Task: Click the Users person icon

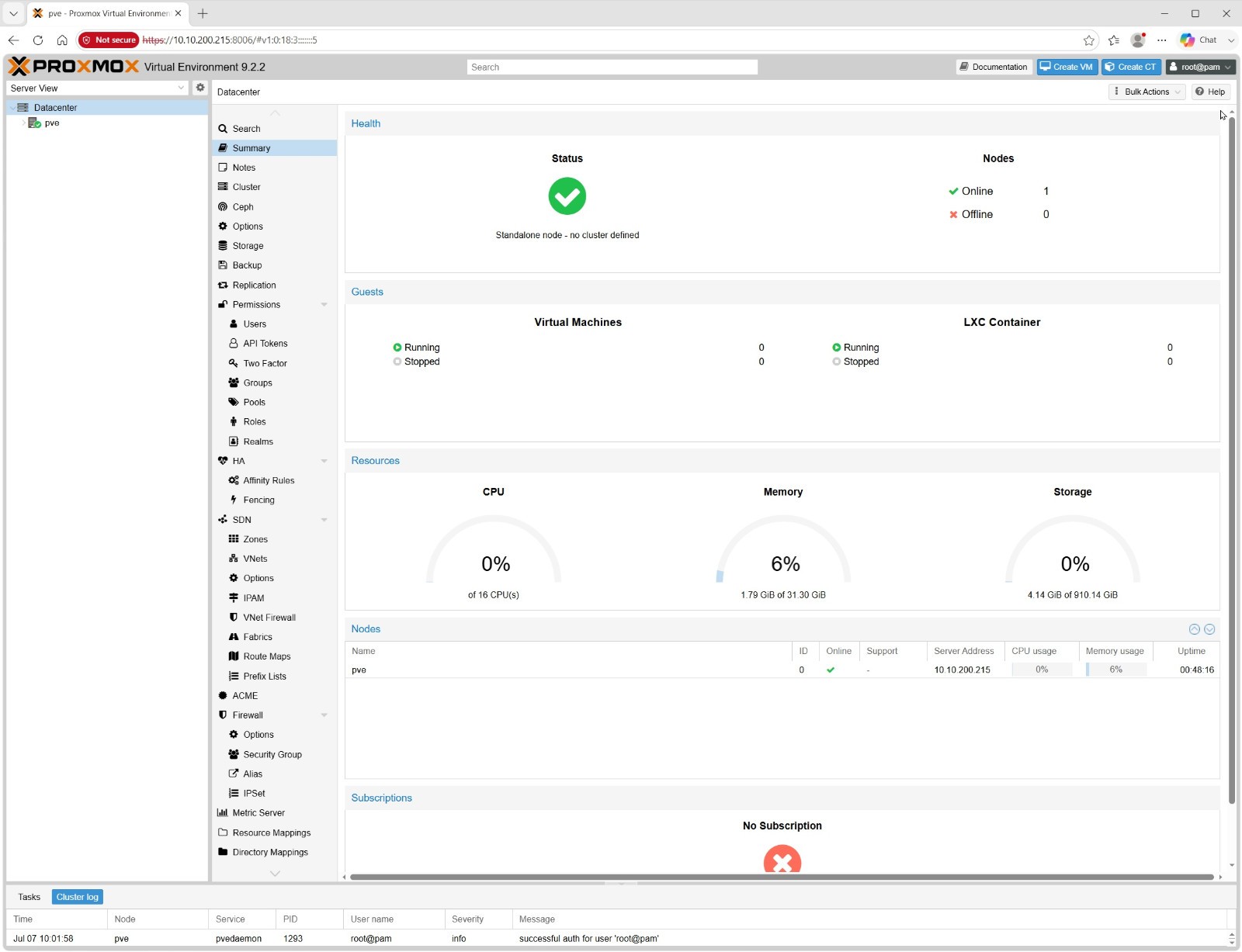Action: pyautogui.click(x=234, y=324)
